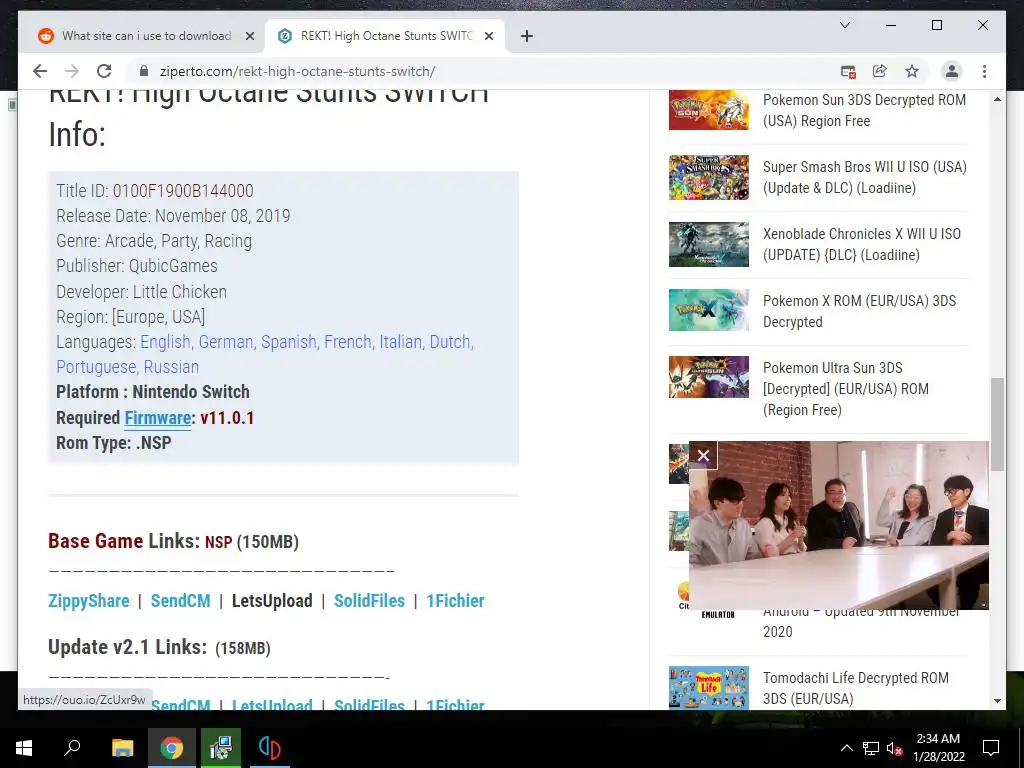
Task: Click LetsUpload in Base Game Links
Action: click(x=272, y=601)
